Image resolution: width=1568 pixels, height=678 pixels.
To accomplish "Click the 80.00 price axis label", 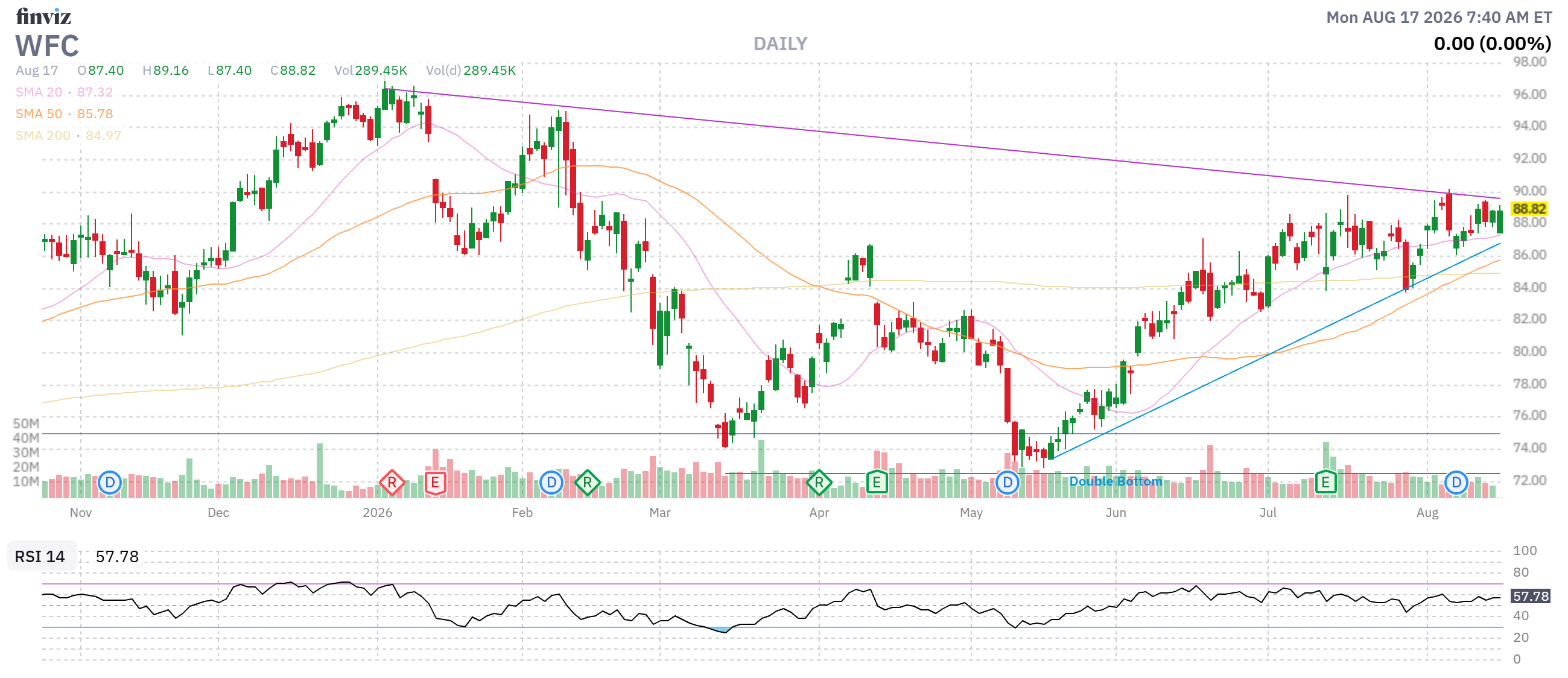I will (1529, 350).
